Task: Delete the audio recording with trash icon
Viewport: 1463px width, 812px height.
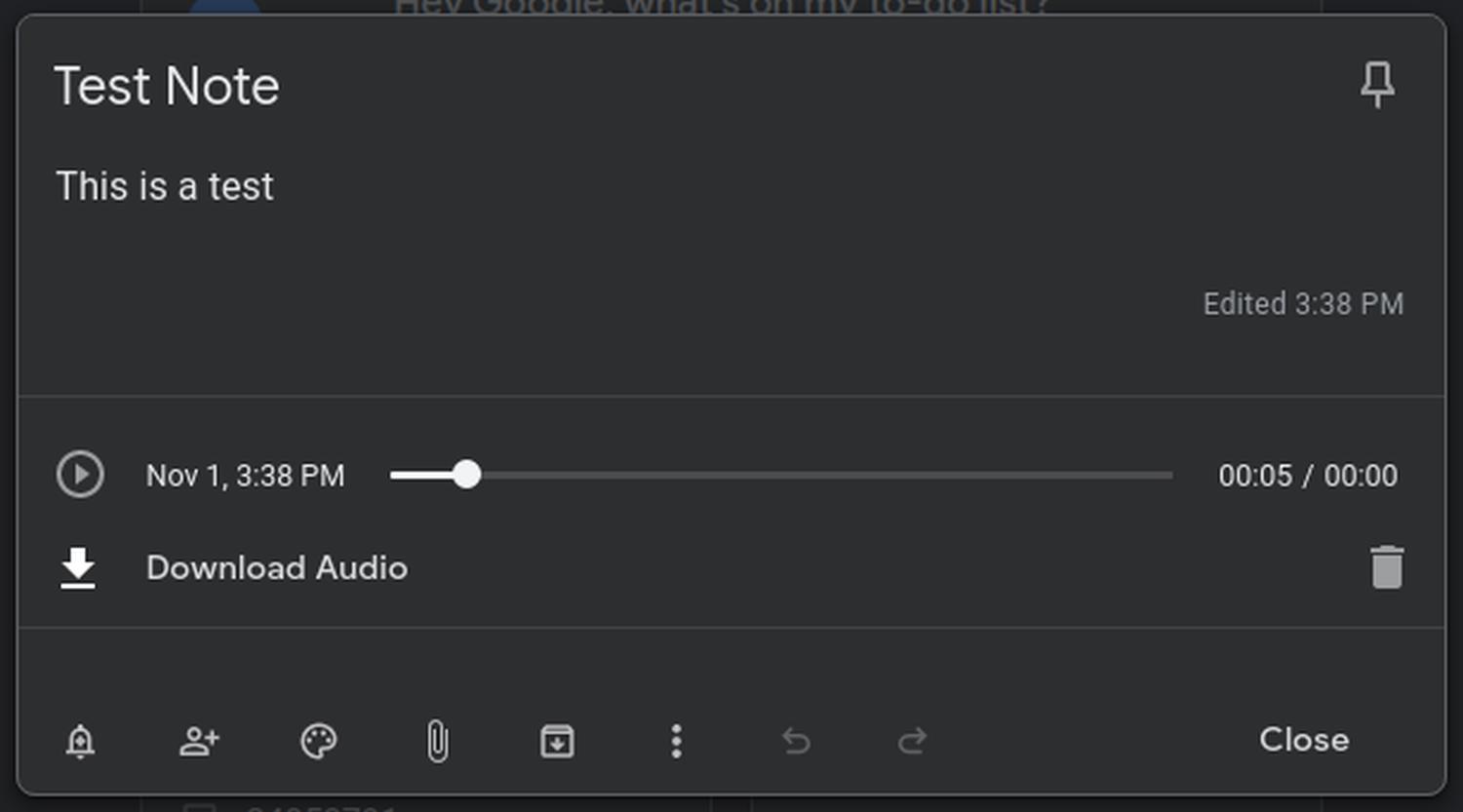Action: click(x=1386, y=567)
